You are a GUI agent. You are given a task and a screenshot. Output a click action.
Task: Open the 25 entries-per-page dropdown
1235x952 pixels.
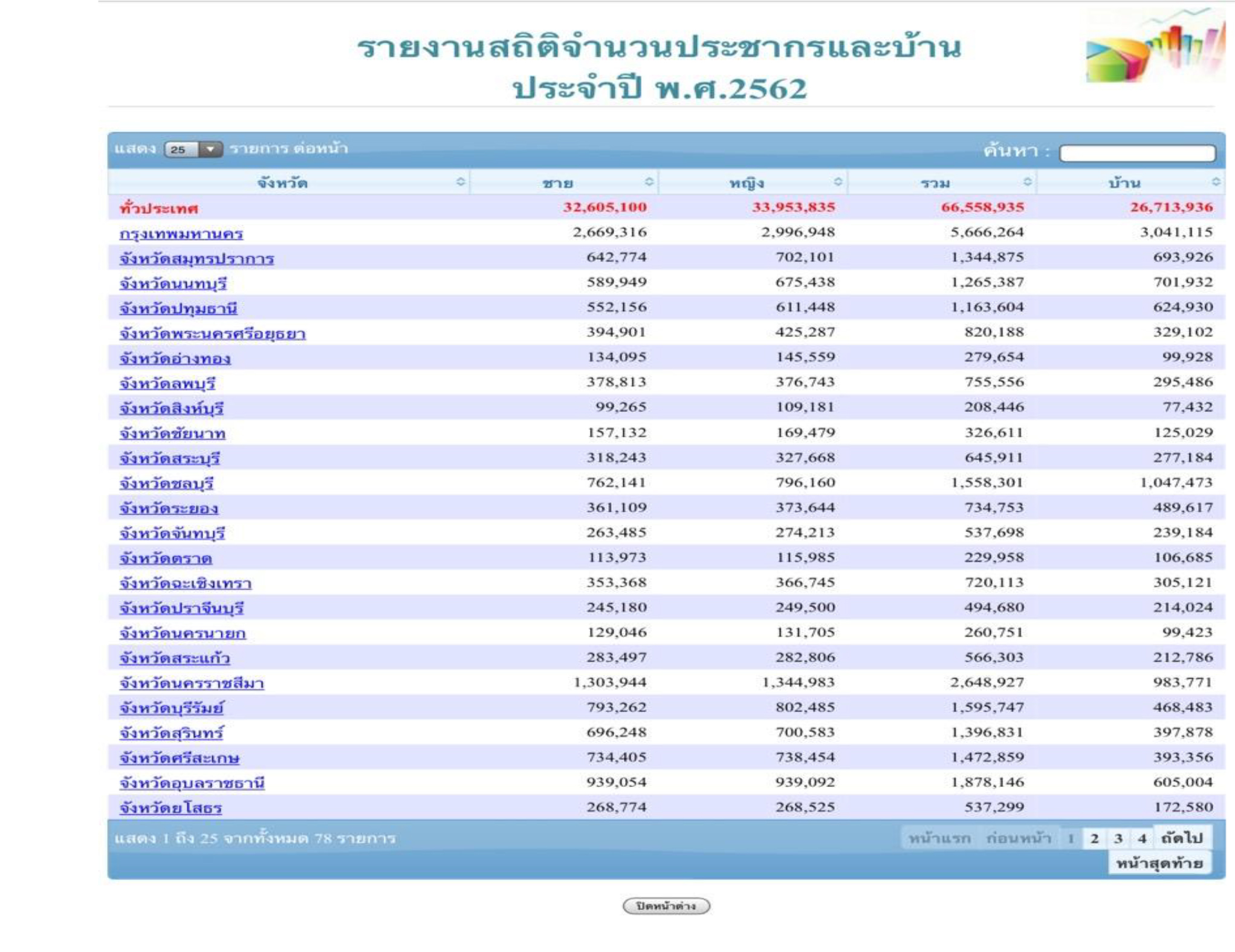pyautogui.click(x=193, y=149)
